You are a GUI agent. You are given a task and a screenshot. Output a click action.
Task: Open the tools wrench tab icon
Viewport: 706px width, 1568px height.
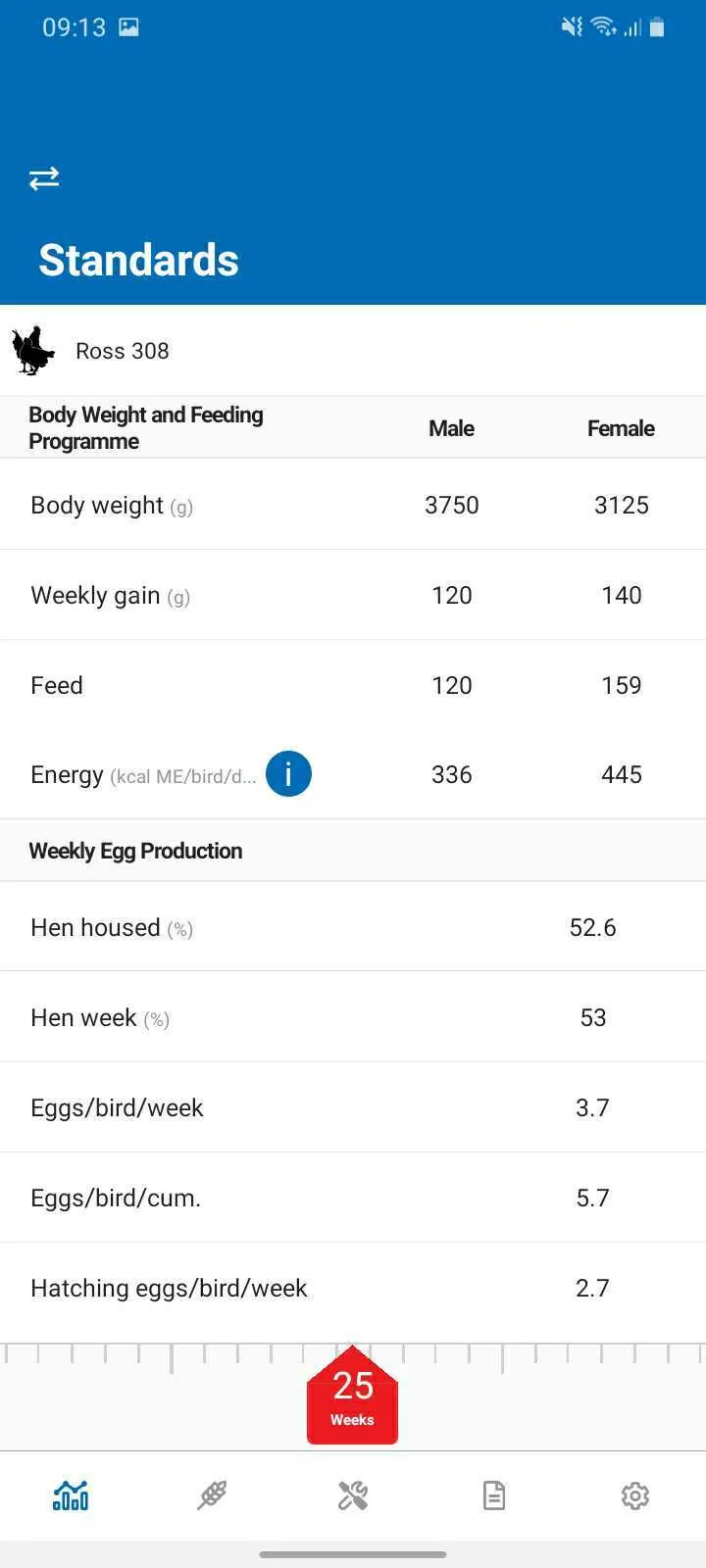tap(353, 1495)
